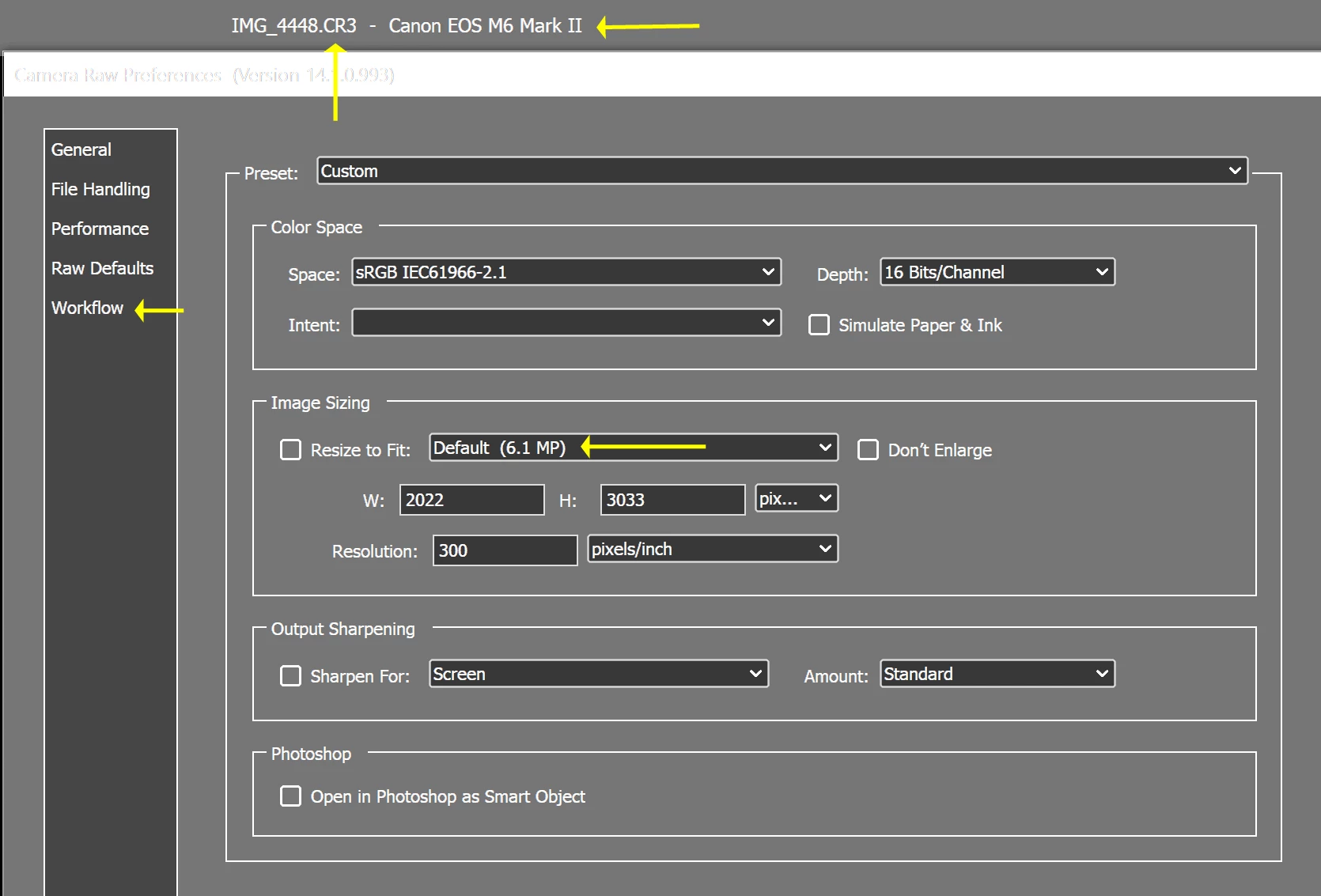The image size is (1321, 896).
Task: Open the pixels/inch resolution unit dropdown
Action: coord(713,549)
